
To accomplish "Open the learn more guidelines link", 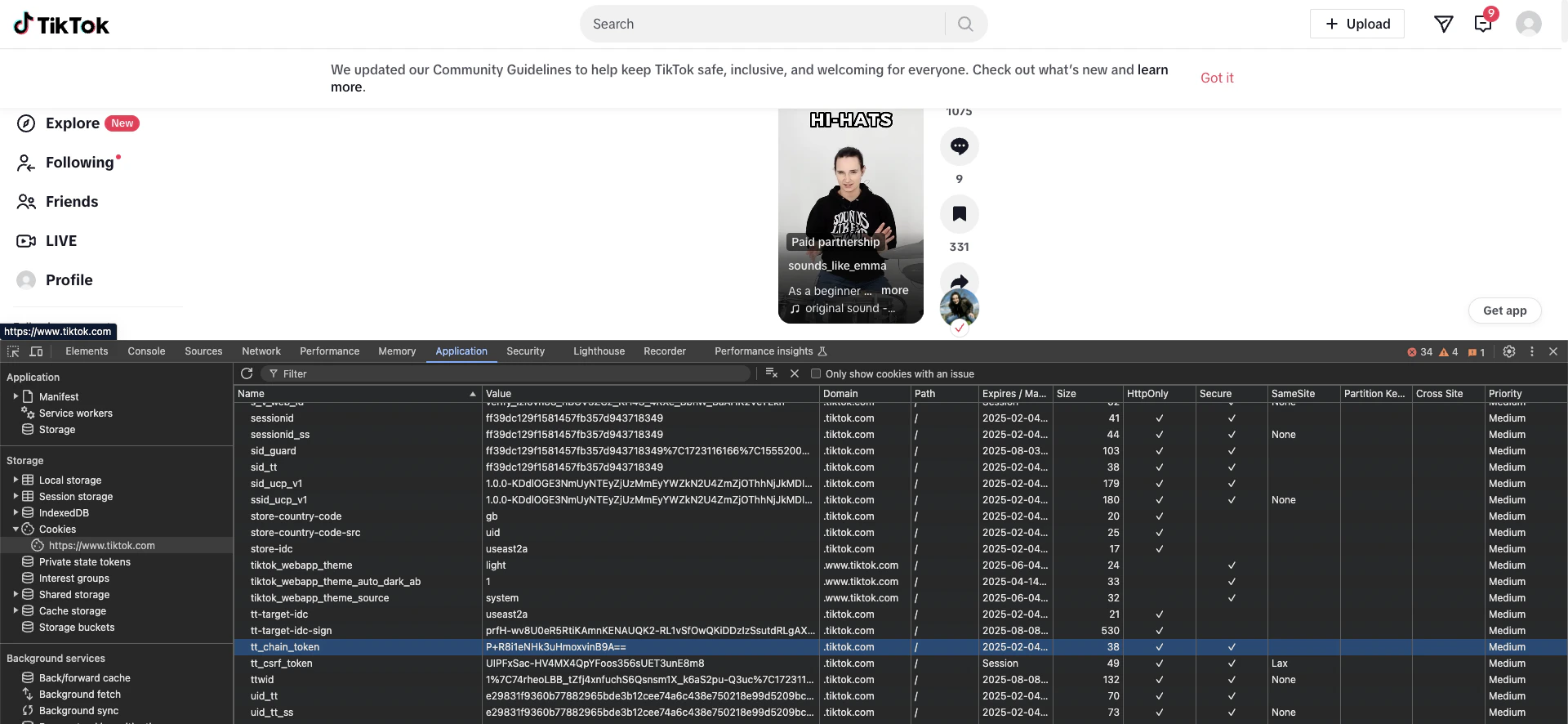I will (1153, 69).
